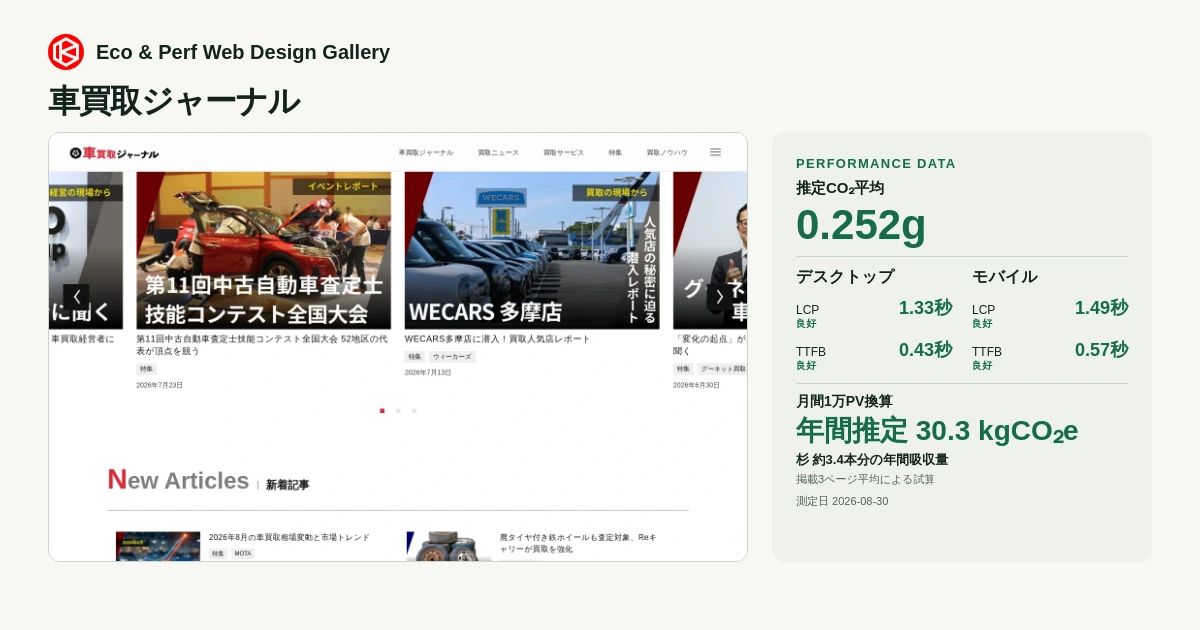The height and width of the screenshot is (630, 1200).
Task: Go to previous carousel slide arrow
Action: (76, 296)
